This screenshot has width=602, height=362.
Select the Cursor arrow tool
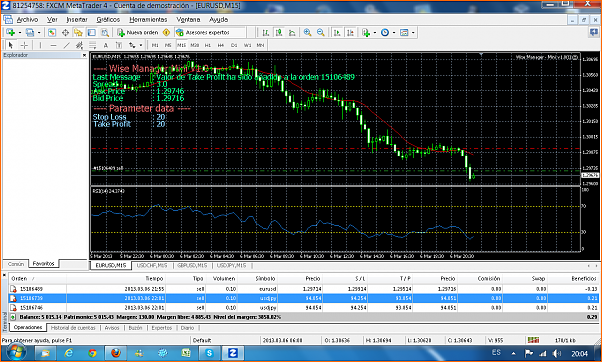pos(11,45)
